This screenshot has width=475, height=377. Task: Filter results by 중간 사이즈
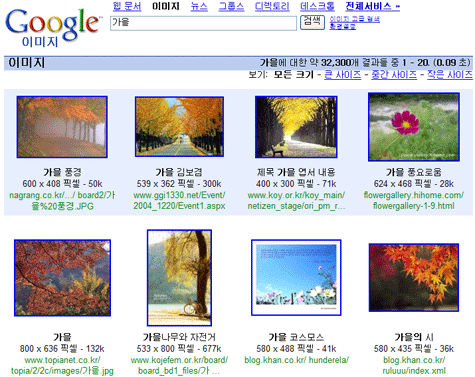point(394,75)
